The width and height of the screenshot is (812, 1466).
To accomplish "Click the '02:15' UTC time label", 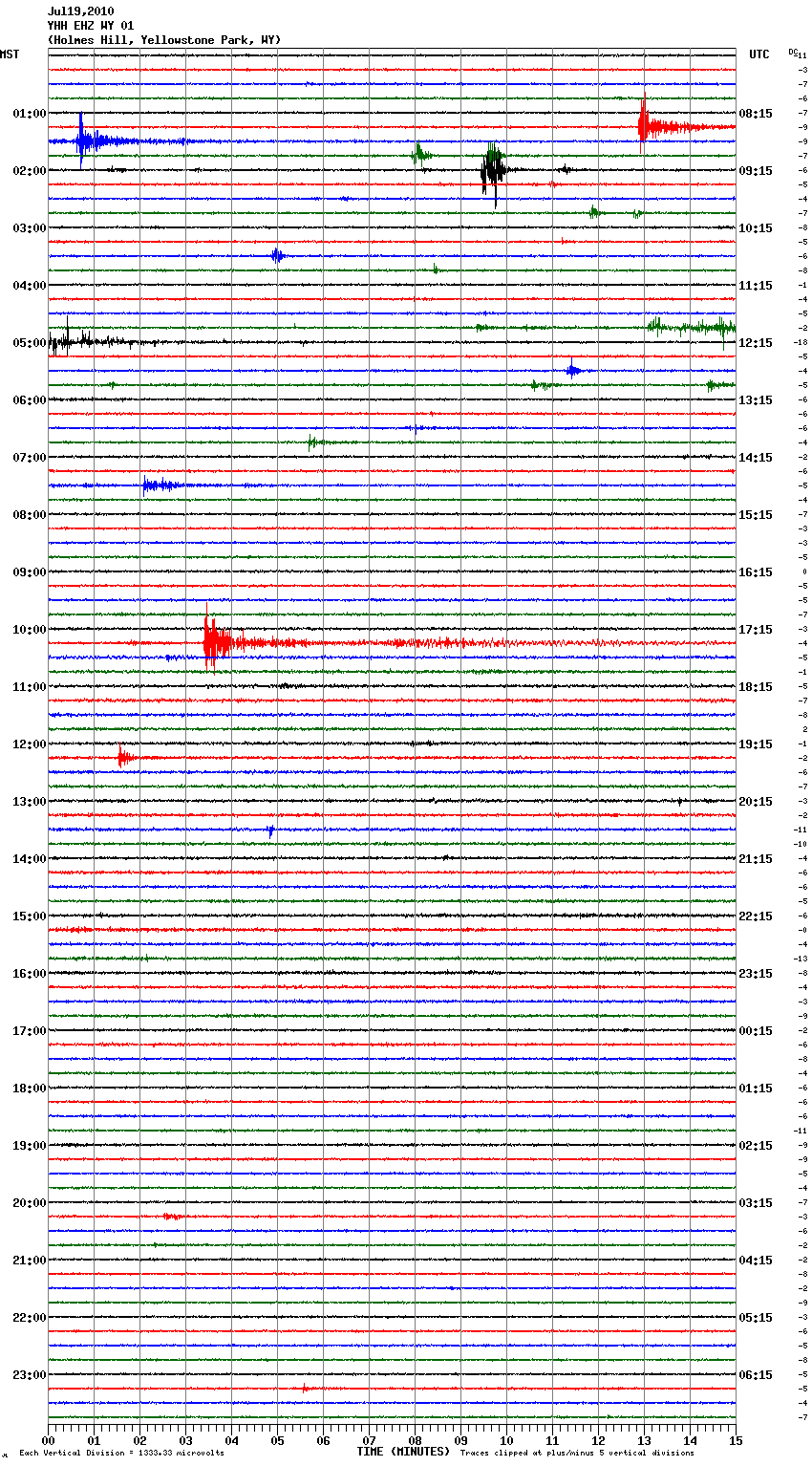I will pos(756,1146).
